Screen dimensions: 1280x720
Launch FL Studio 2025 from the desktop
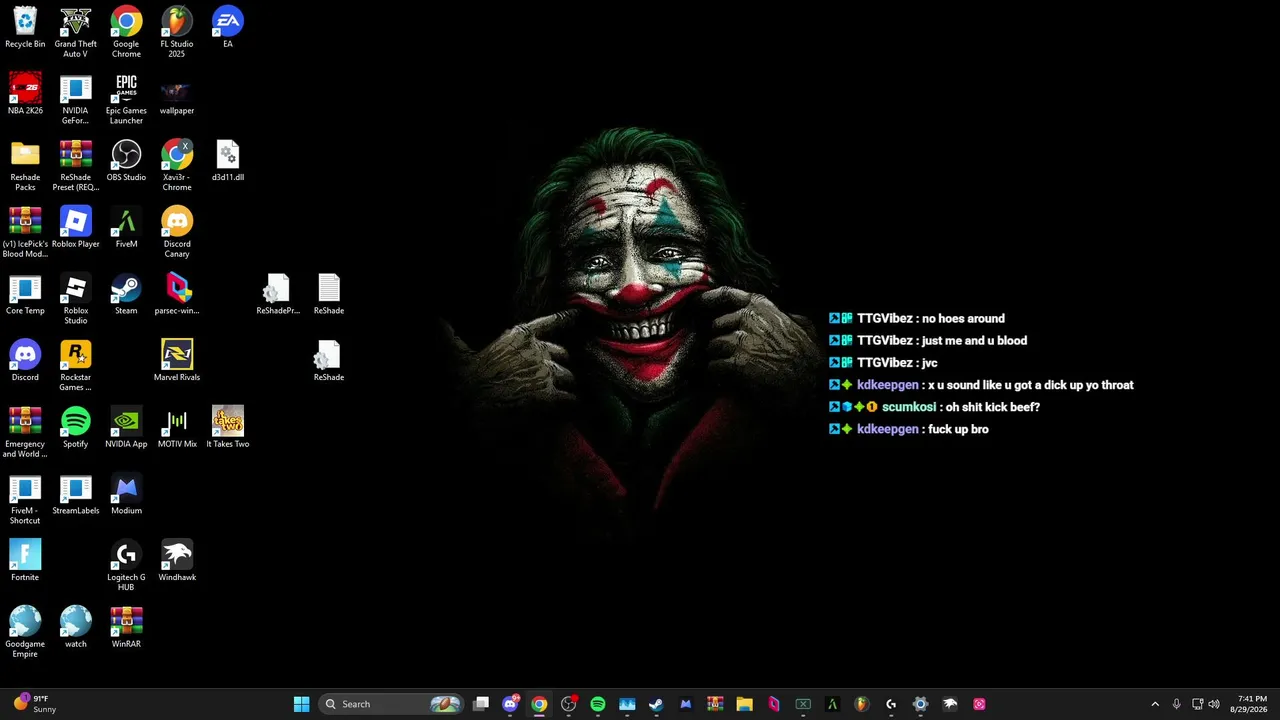[x=177, y=33]
